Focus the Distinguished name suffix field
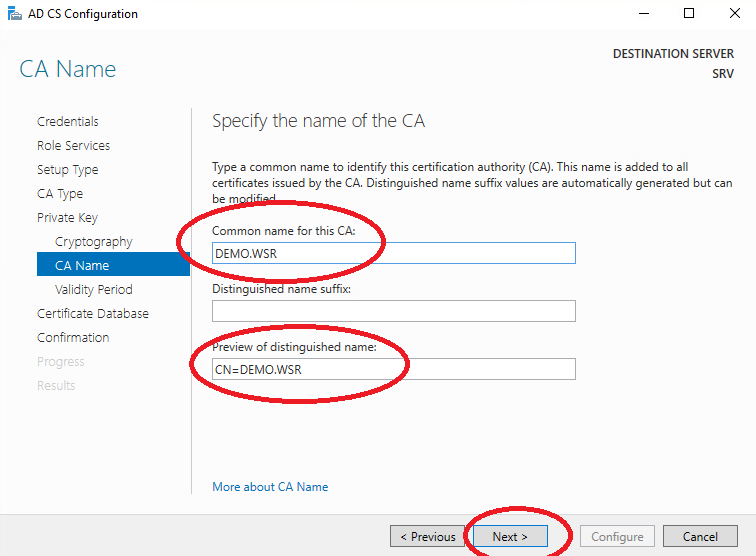 coord(393,311)
